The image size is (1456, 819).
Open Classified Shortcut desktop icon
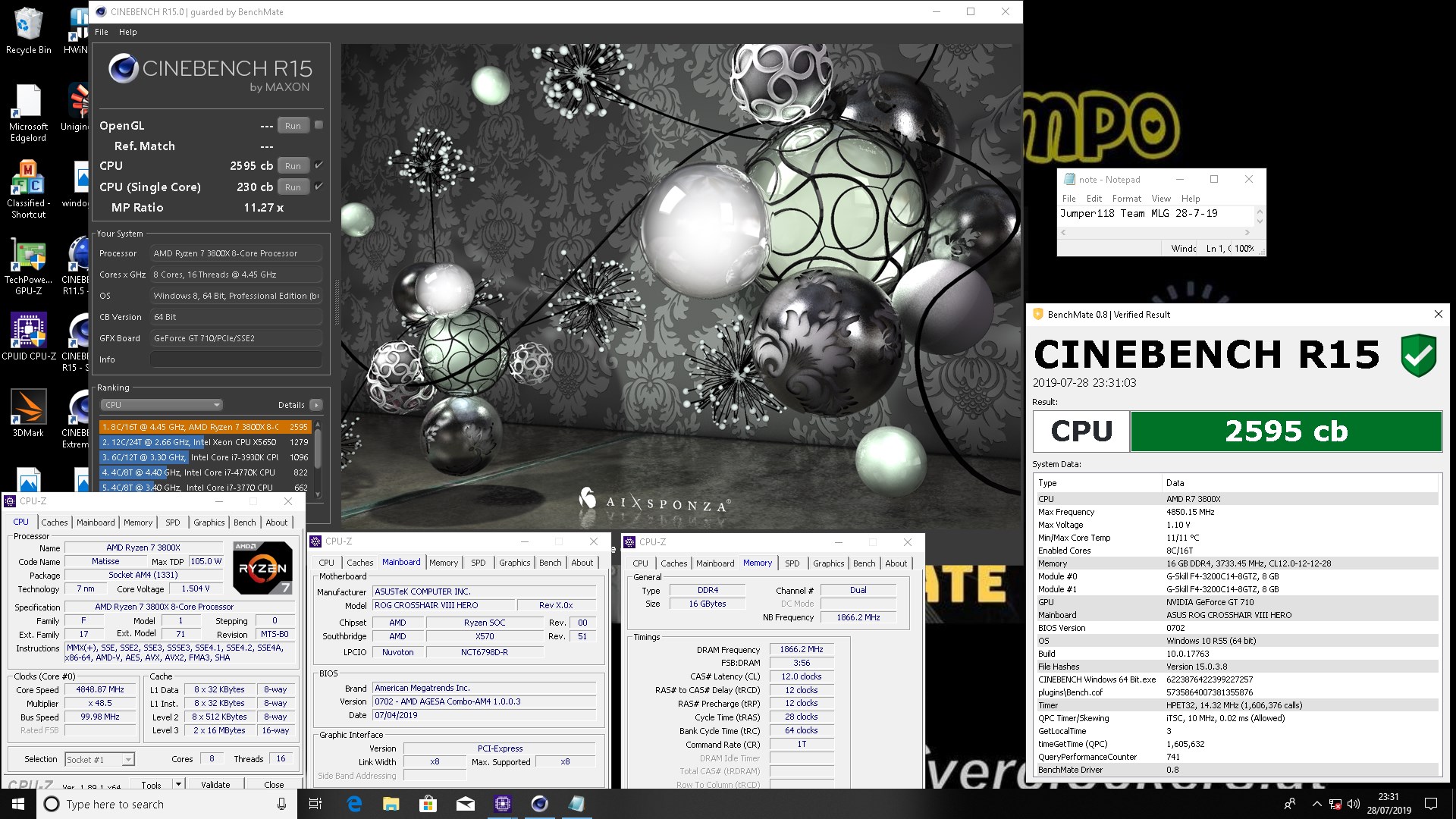[28, 188]
